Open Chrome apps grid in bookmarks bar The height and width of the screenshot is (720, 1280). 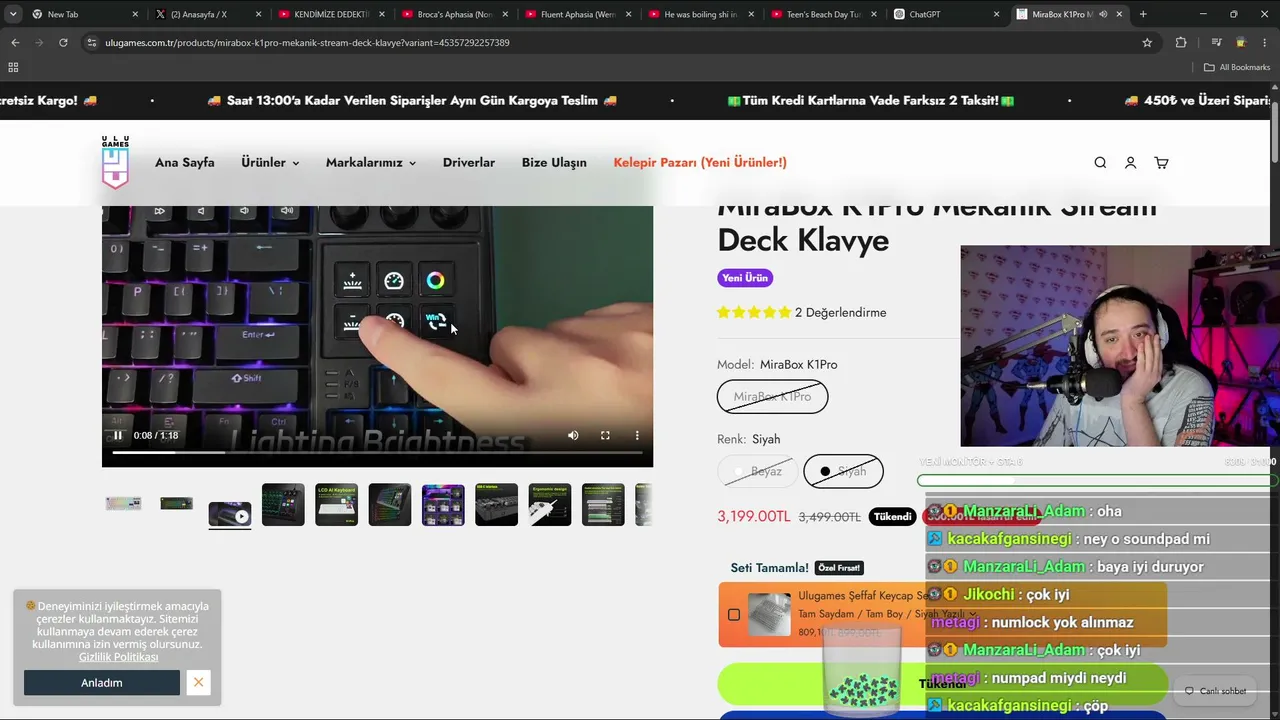(x=13, y=67)
